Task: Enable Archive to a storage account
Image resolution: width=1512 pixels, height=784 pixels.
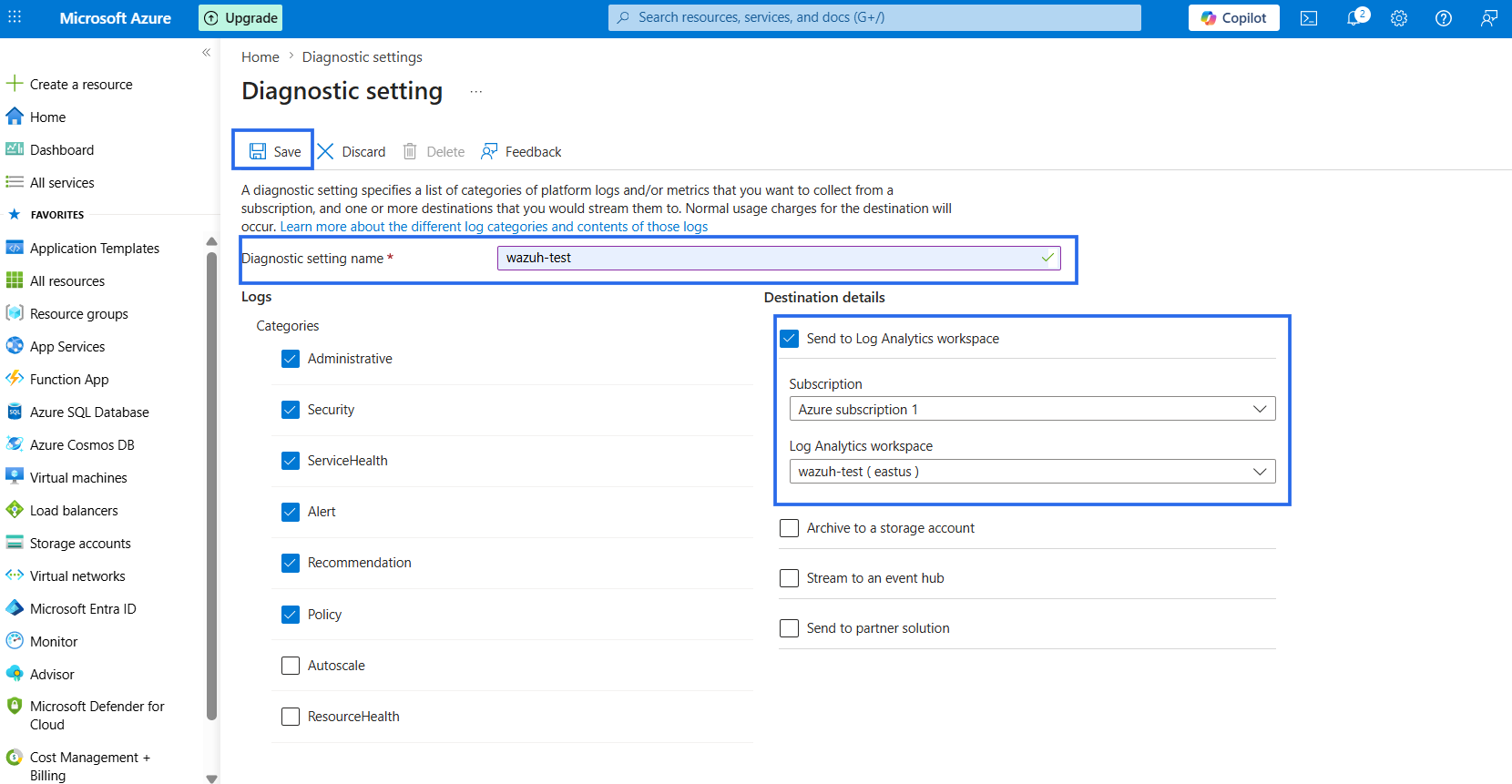Action: click(x=790, y=528)
